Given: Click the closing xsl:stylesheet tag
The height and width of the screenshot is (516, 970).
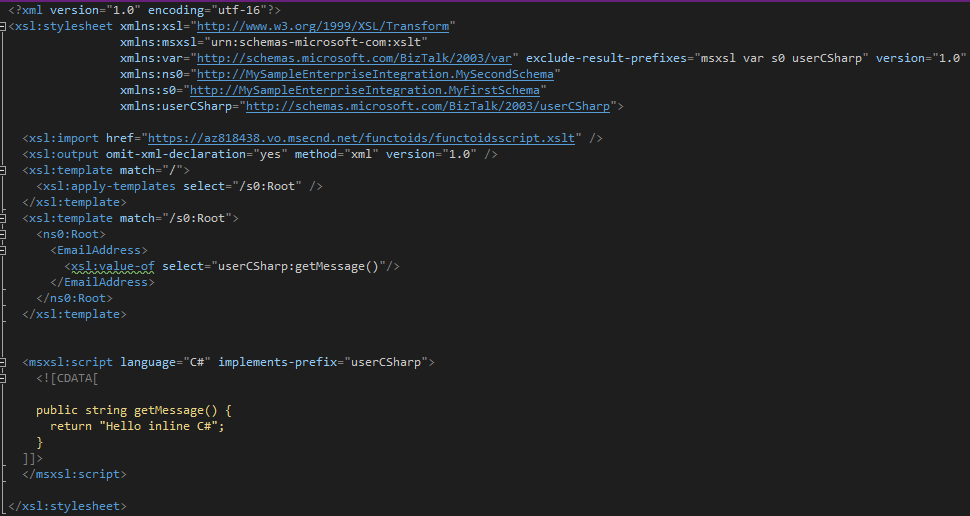Looking at the screenshot, I should click(x=66, y=506).
